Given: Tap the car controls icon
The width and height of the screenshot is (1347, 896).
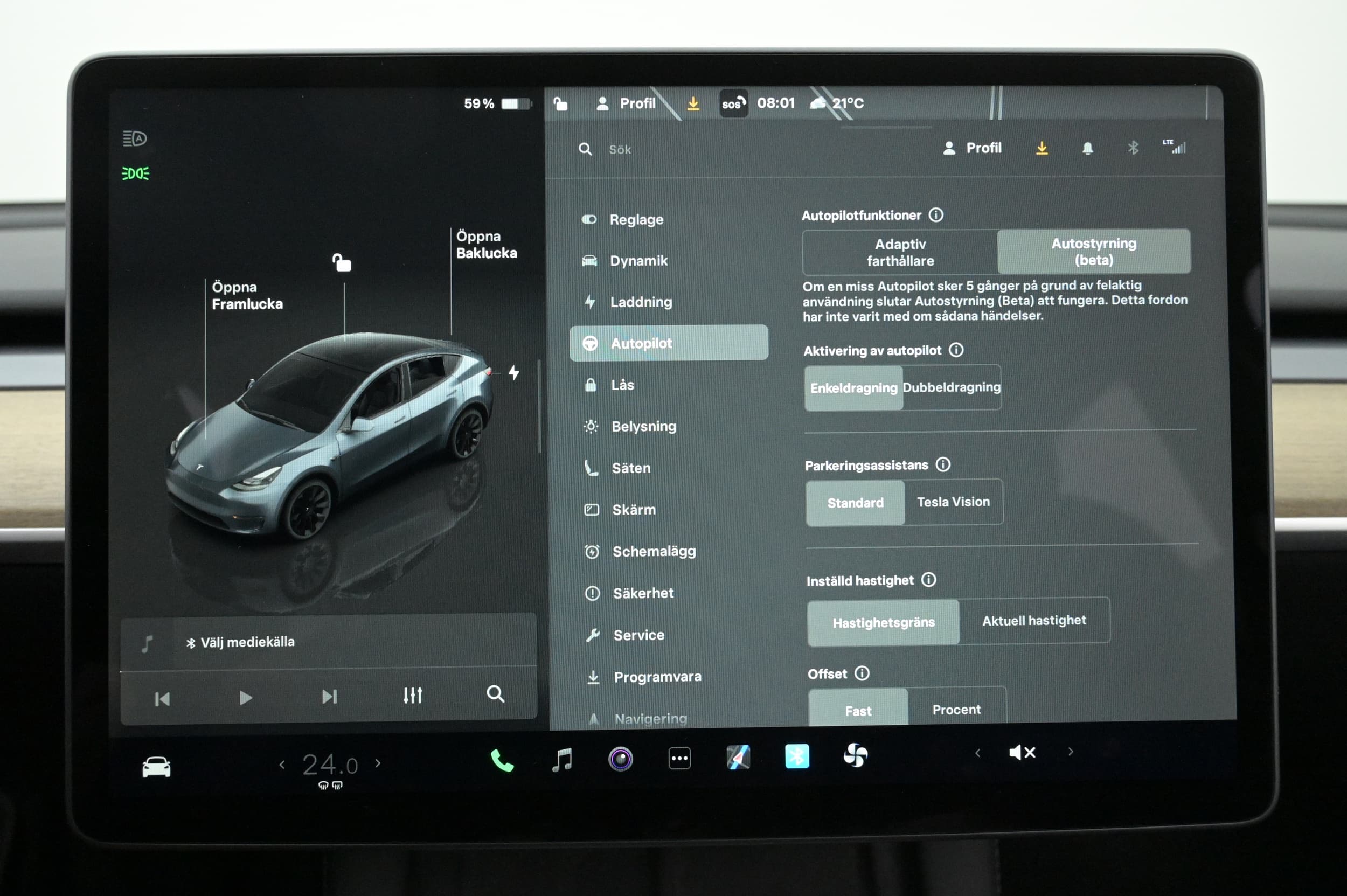Looking at the screenshot, I should pos(156,767).
